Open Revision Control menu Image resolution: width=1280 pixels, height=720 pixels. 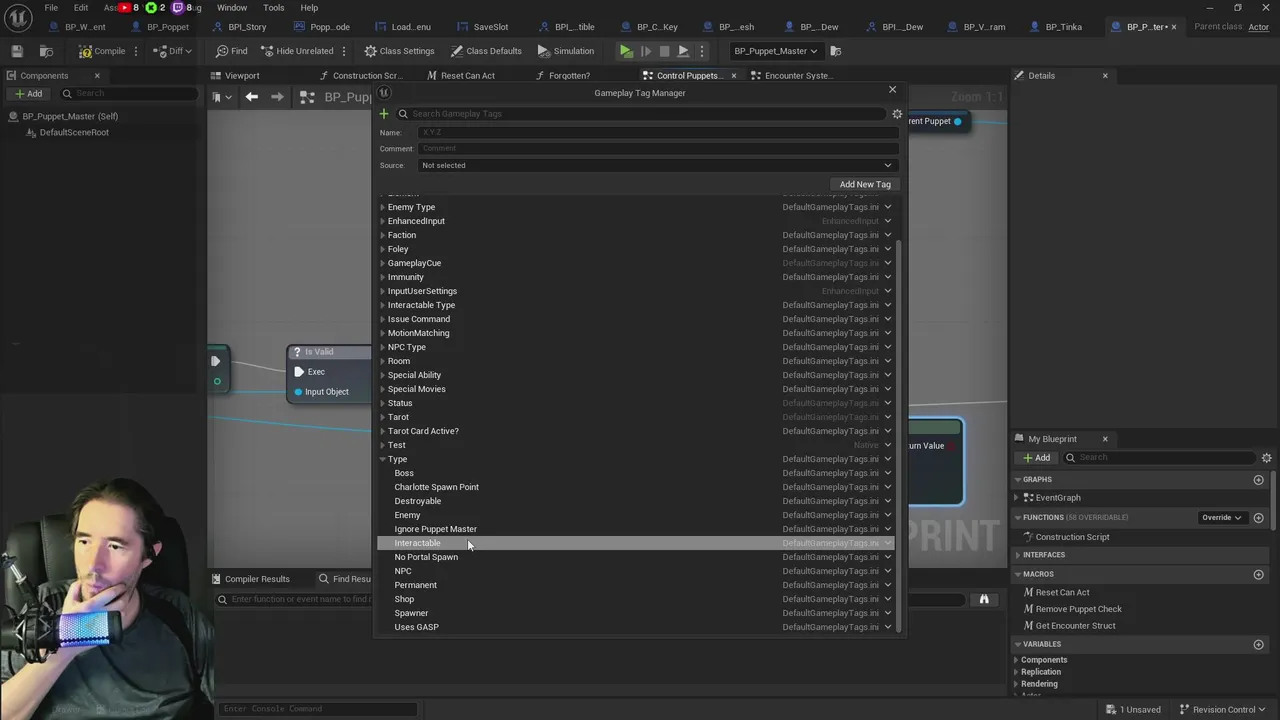(1222, 709)
